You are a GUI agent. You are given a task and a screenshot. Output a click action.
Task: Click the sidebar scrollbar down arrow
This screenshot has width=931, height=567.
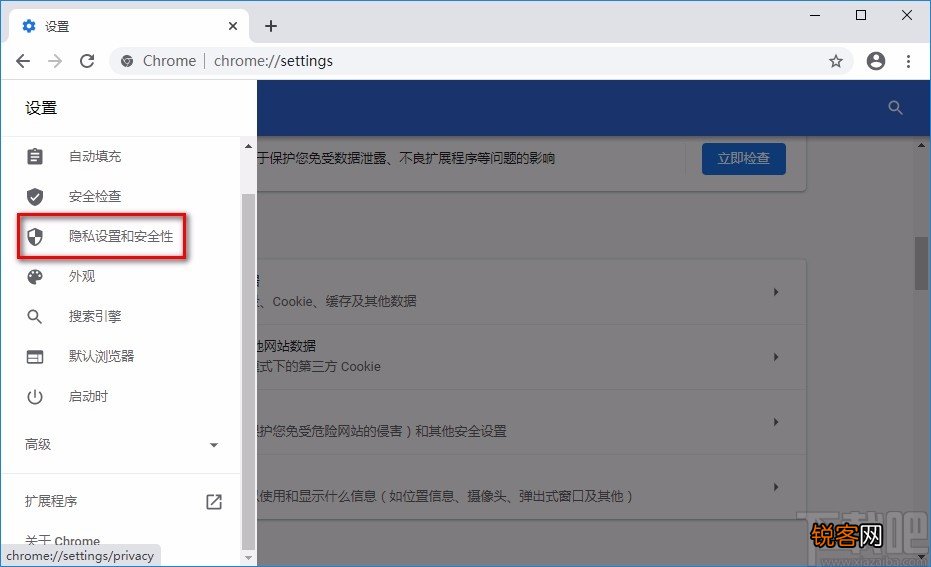pyautogui.click(x=248, y=558)
